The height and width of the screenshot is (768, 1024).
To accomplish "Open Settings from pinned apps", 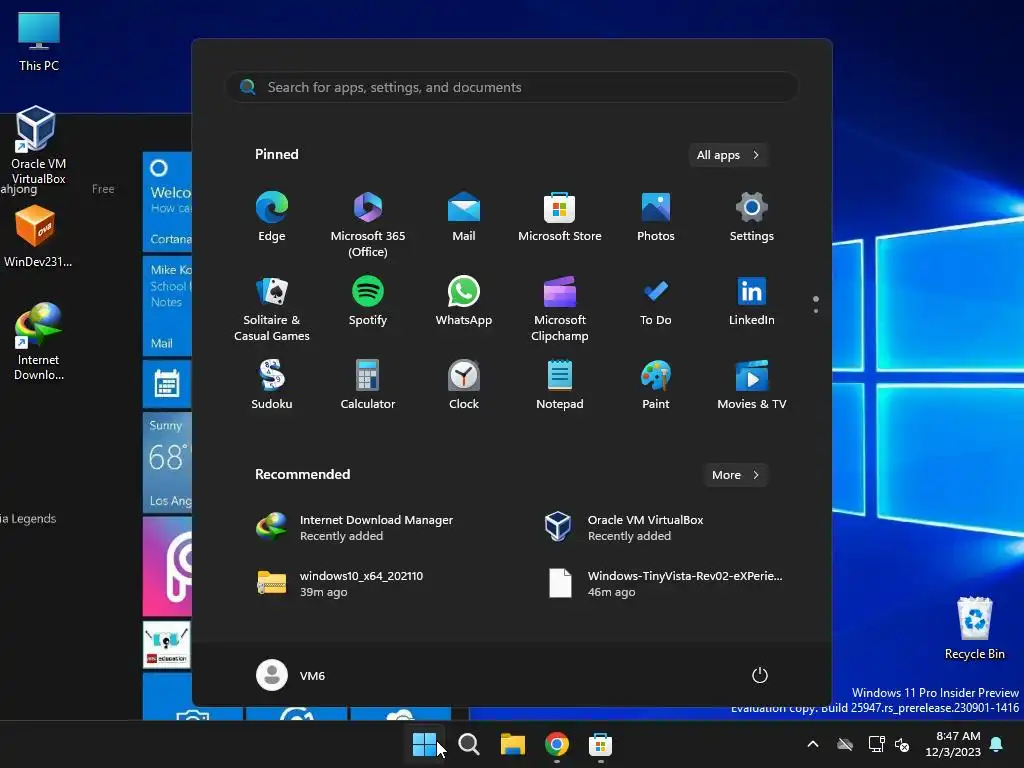I will tap(752, 217).
